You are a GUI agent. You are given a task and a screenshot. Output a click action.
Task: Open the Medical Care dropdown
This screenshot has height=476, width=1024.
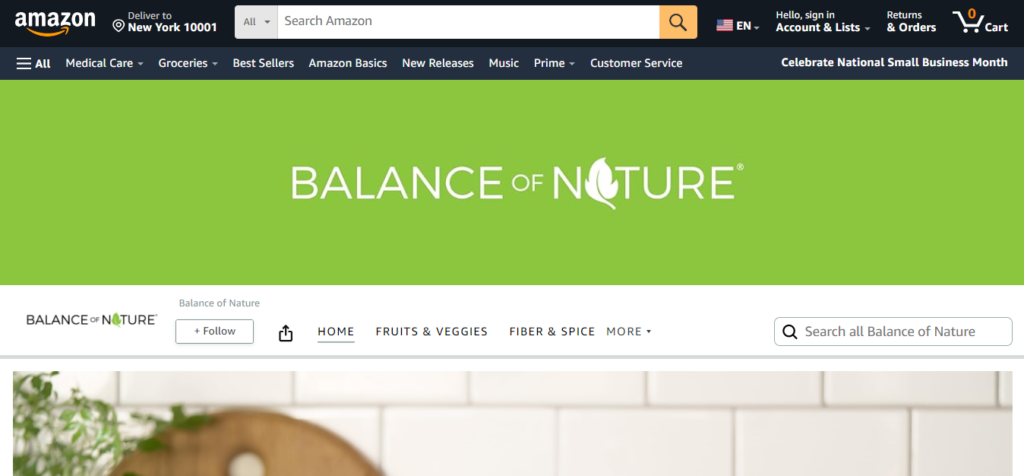[104, 63]
